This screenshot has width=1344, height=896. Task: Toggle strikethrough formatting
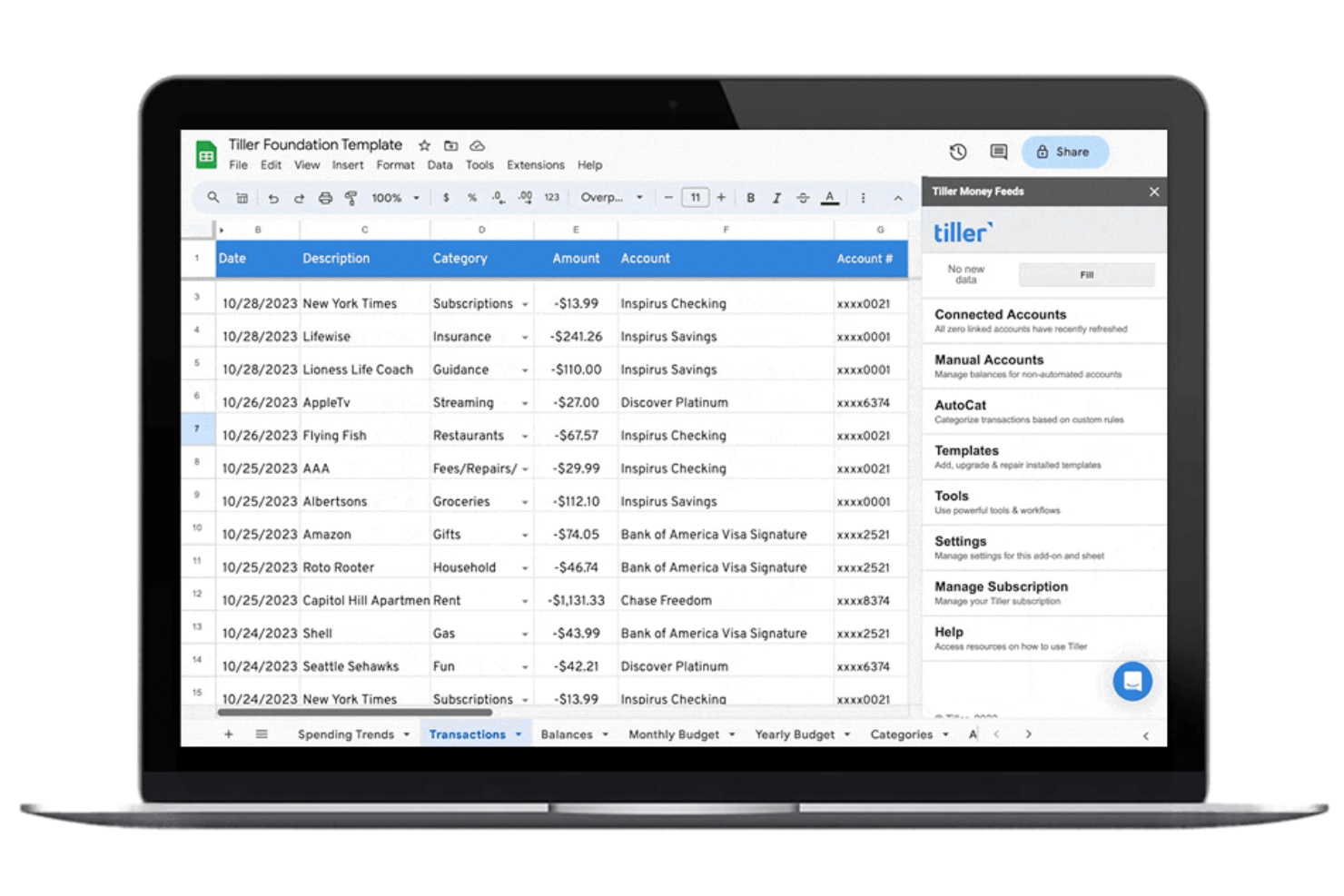coord(803,197)
